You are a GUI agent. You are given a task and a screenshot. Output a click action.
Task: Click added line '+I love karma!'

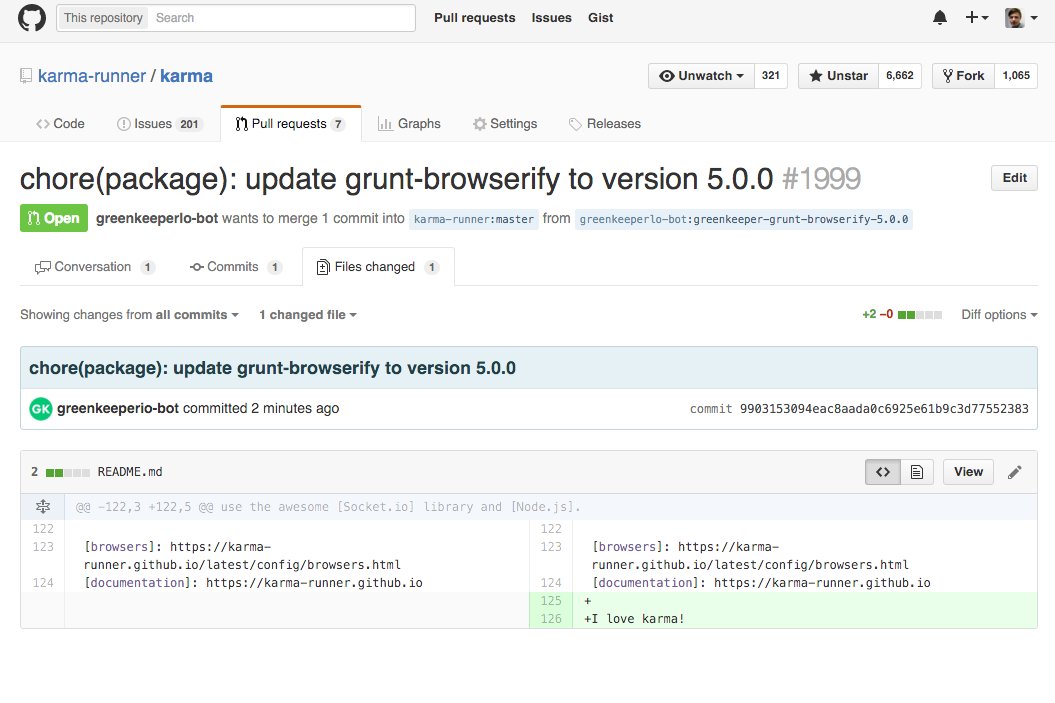tap(634, 619)
